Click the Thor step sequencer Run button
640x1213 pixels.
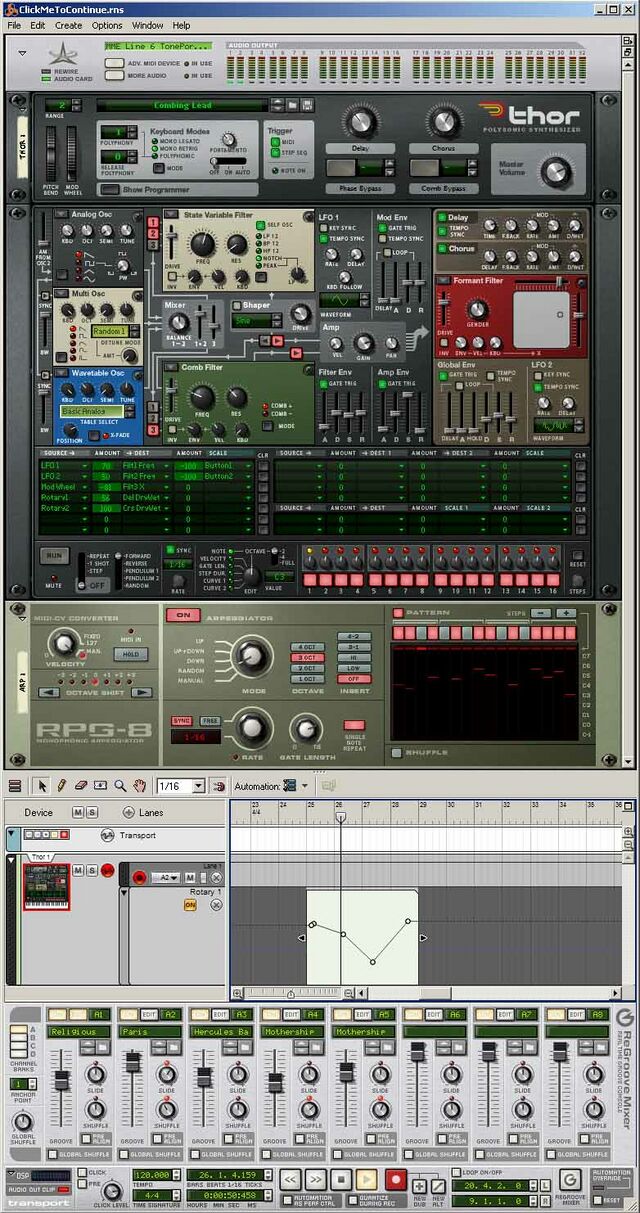coord(53,554)
